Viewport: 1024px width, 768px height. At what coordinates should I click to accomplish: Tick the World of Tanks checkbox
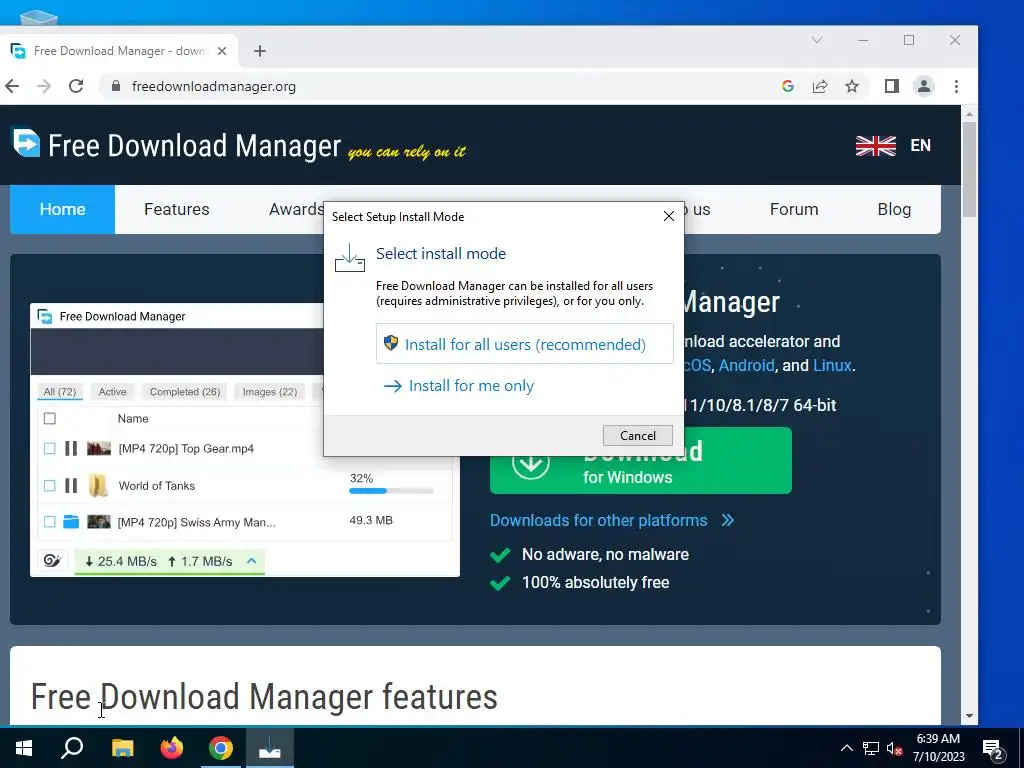tap(50, 486)
